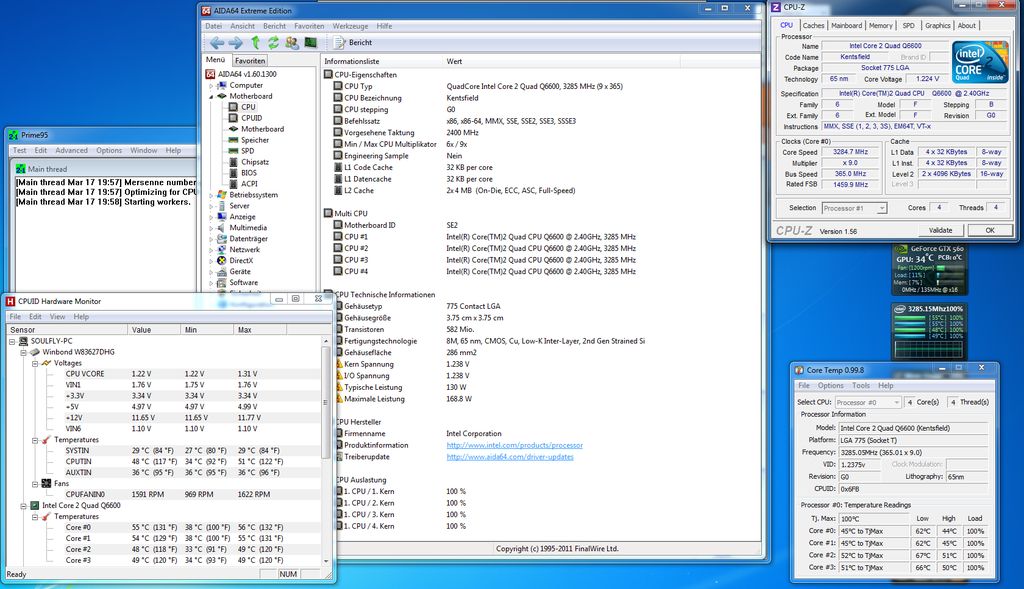
Task: Click the SOULFLY-PC computer icon
Action: 24,342
